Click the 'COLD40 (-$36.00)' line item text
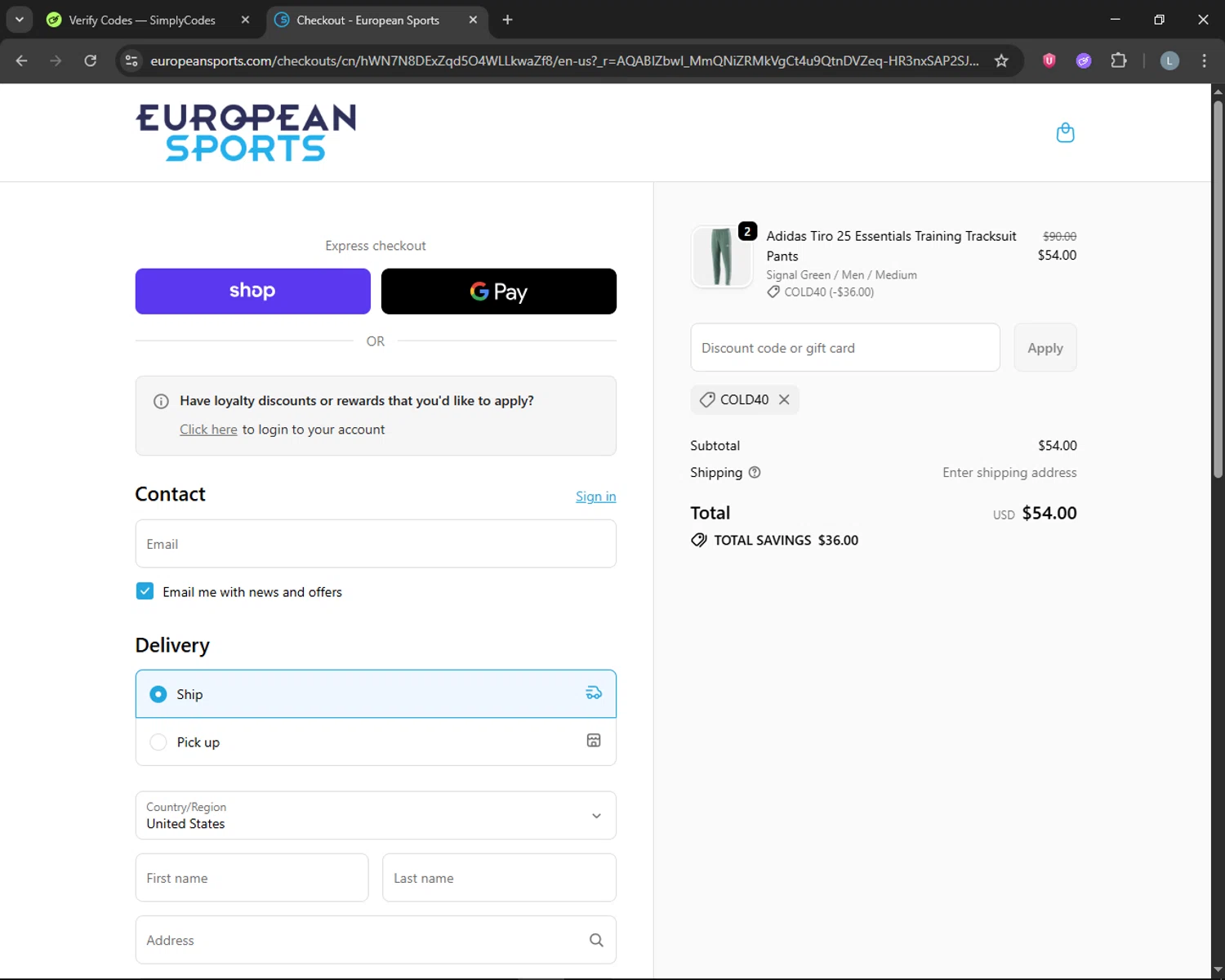Viewport: 1225px width, 980px height. 829,292
